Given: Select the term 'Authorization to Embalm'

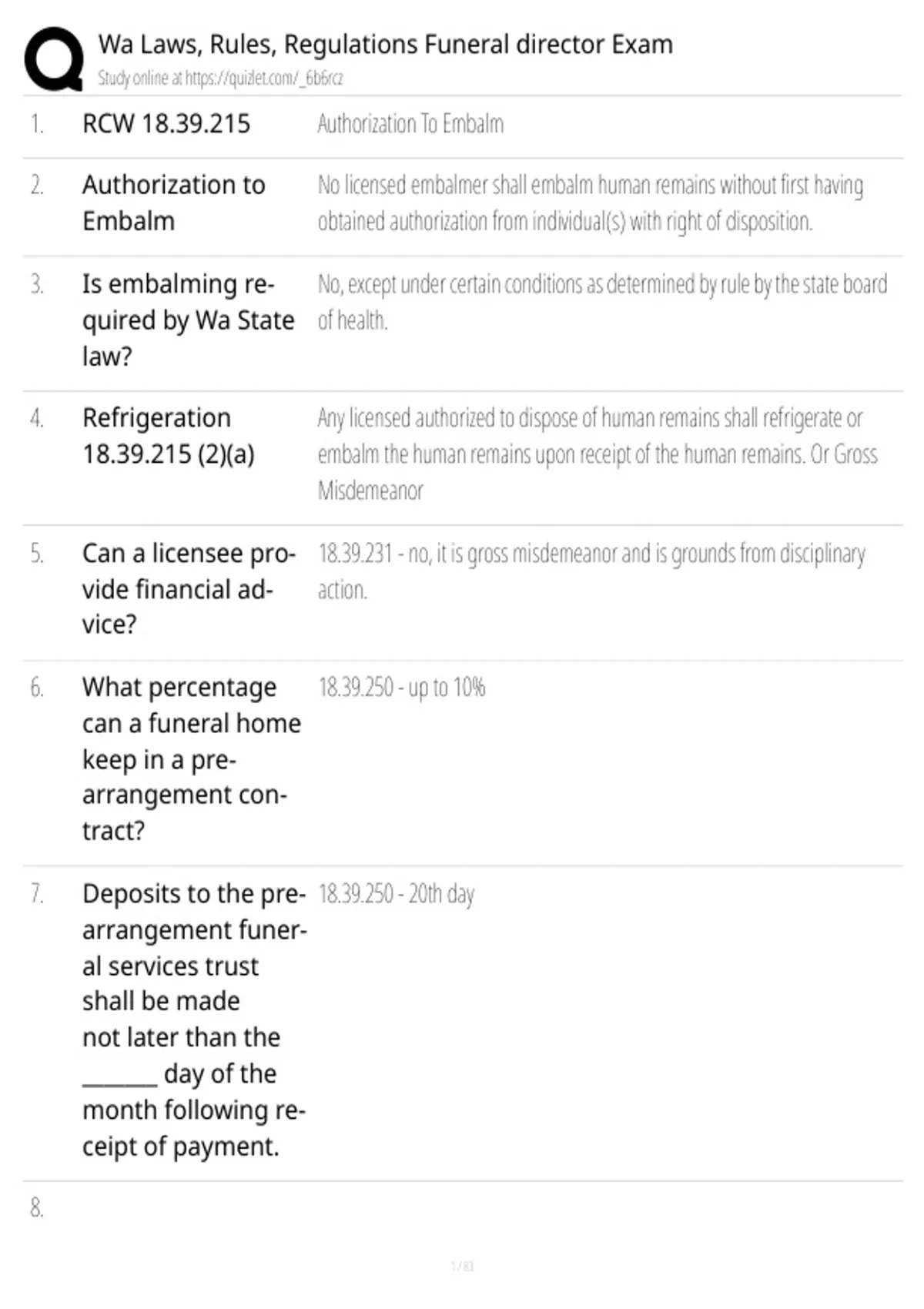Looking at the screenshot, I should 174,203.
